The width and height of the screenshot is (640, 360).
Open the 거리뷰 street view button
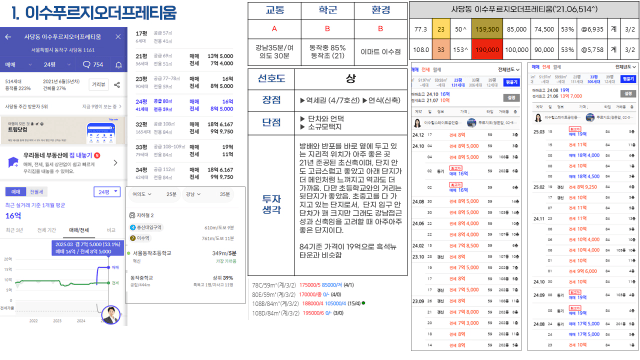click(99, 84)
